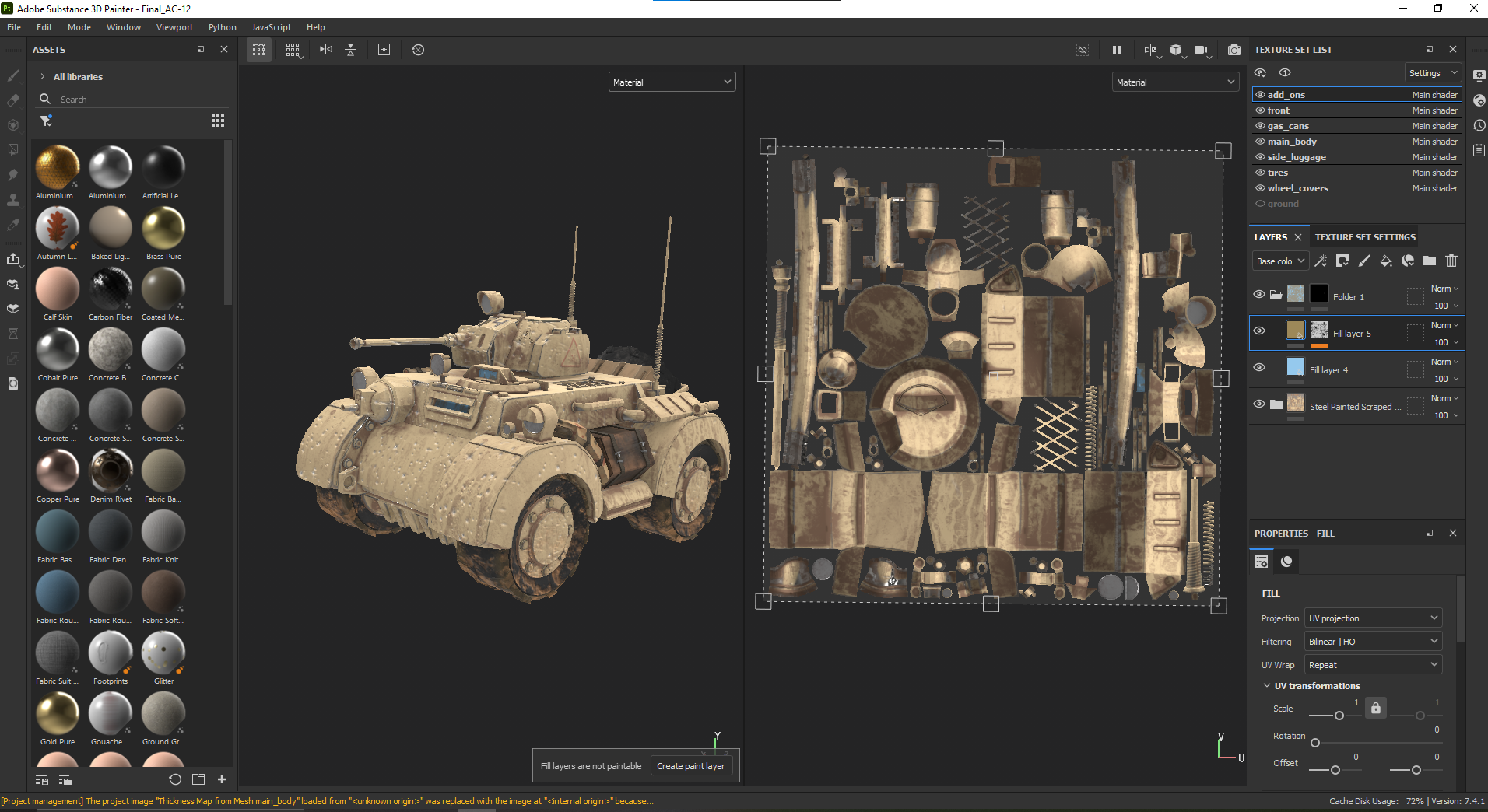Open the History panel clock icon
The image size is (1488, 812).
(1479, 125)
